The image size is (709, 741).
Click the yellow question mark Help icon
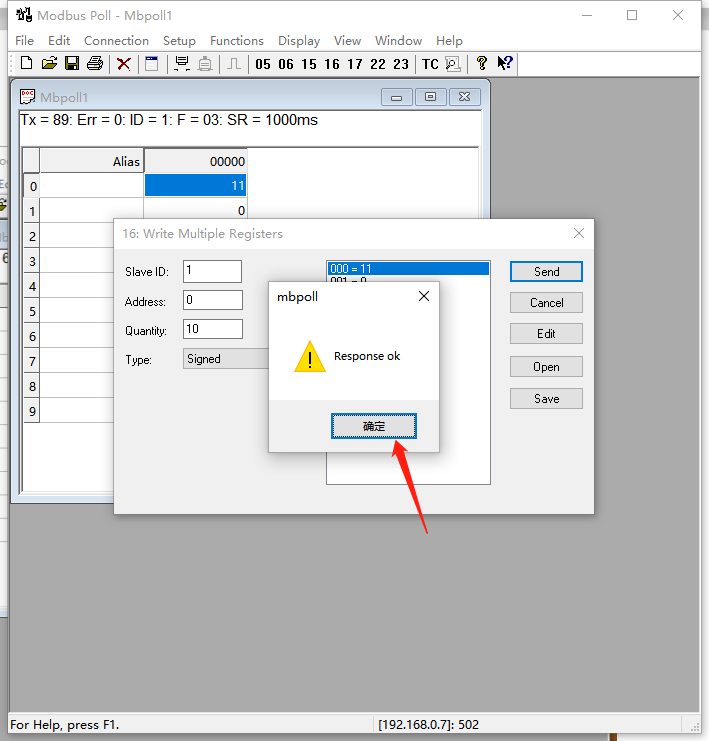coord(482,64)
